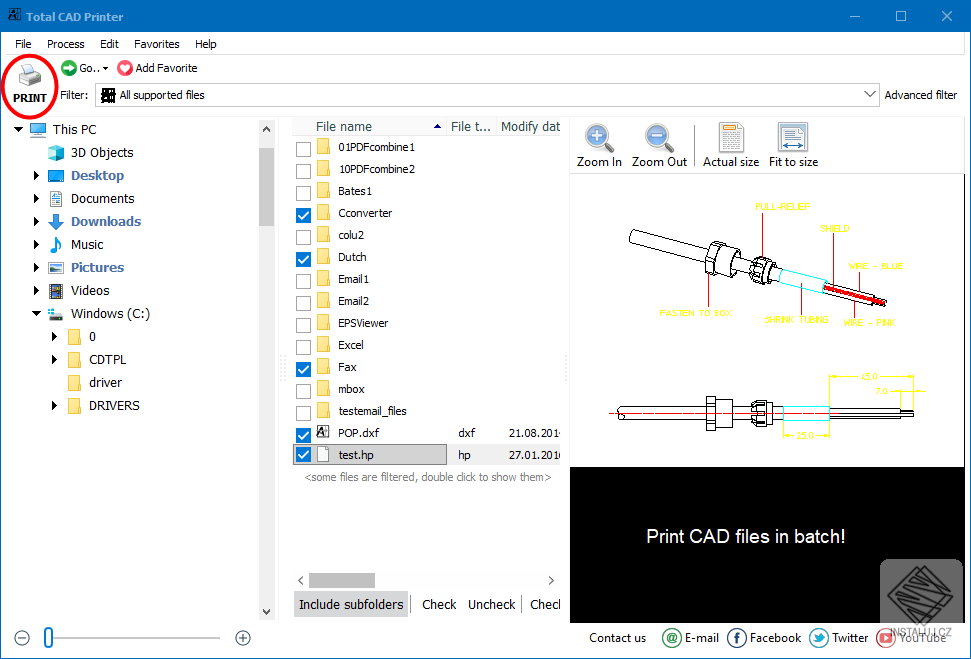
Task: Click the Check button below file list
Action: point(439,604)
